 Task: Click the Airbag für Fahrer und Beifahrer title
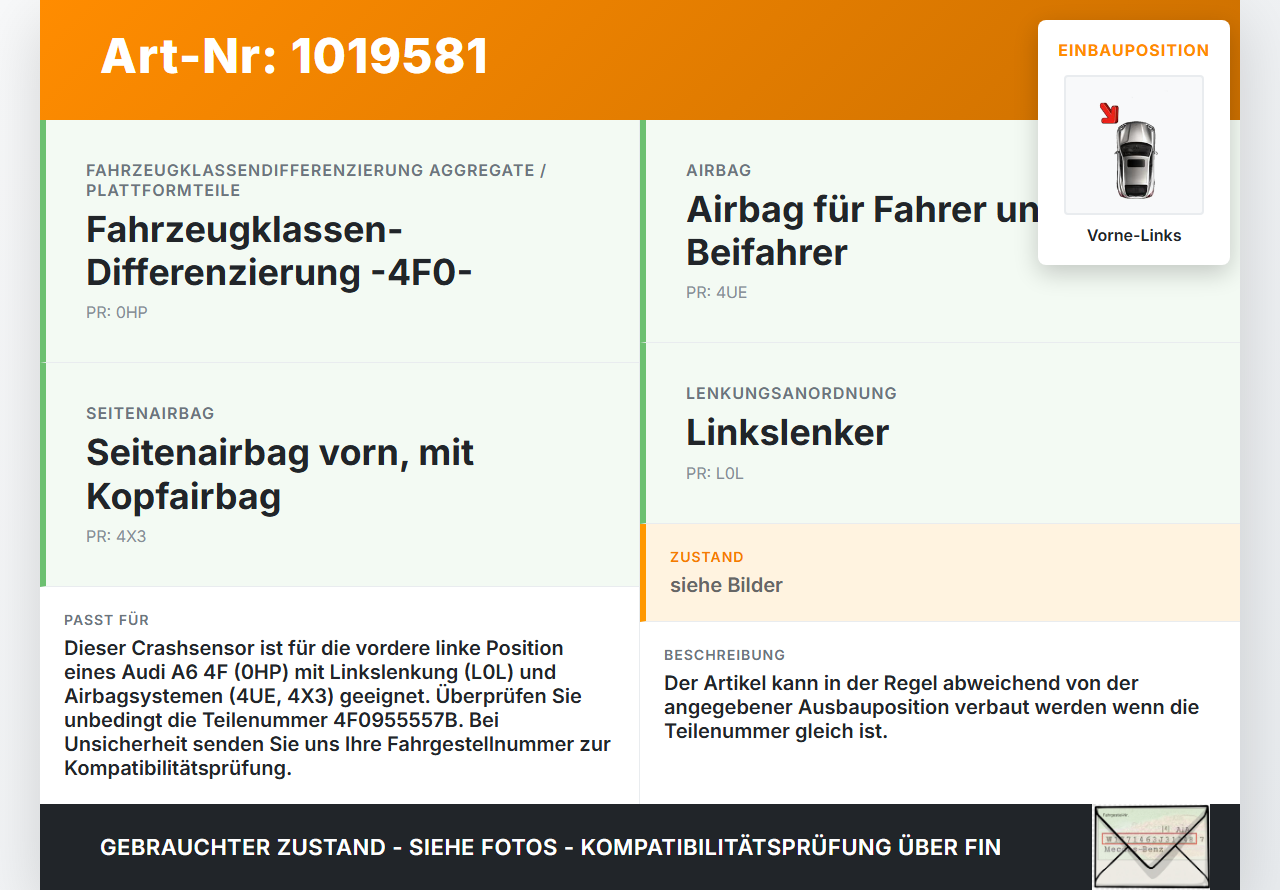click(x=862, y=231)
